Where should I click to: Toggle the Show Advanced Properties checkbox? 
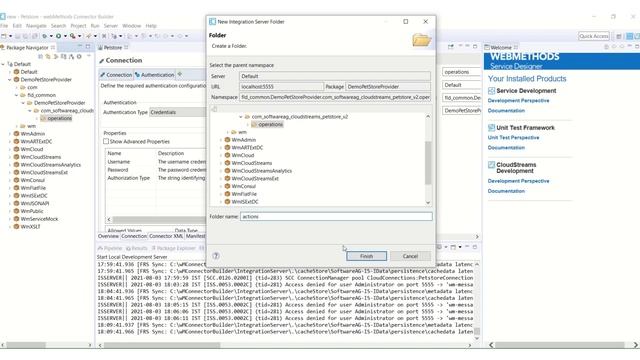pyautogui.click(x=106, y=141)
